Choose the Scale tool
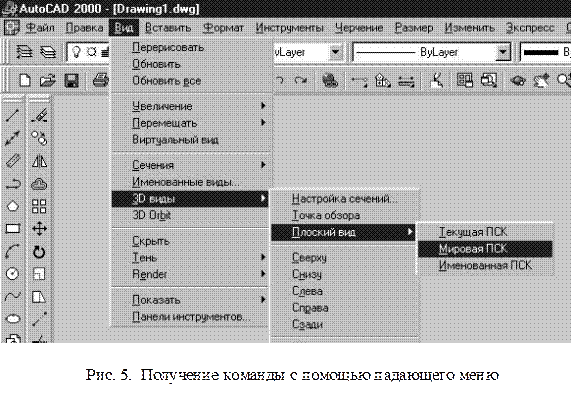 (x=39, y=274)
